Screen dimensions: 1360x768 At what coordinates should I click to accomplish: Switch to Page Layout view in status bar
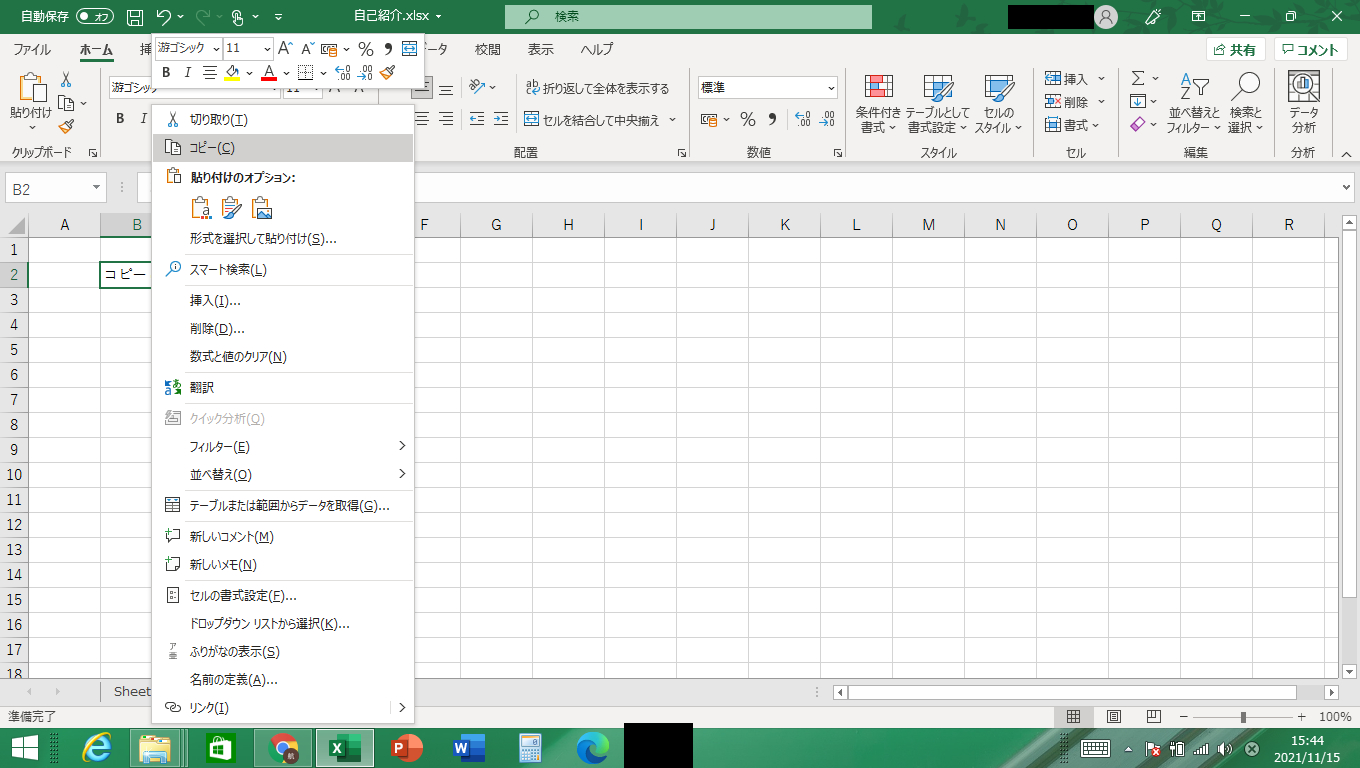pyautogui.click(x=1113, y=716)
